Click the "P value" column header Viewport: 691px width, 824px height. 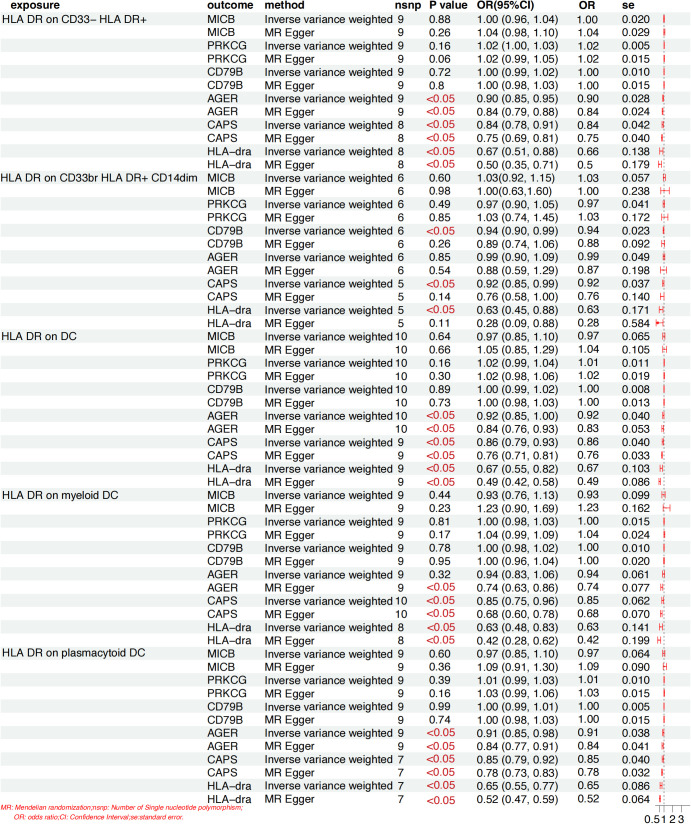tap(448, 5)
